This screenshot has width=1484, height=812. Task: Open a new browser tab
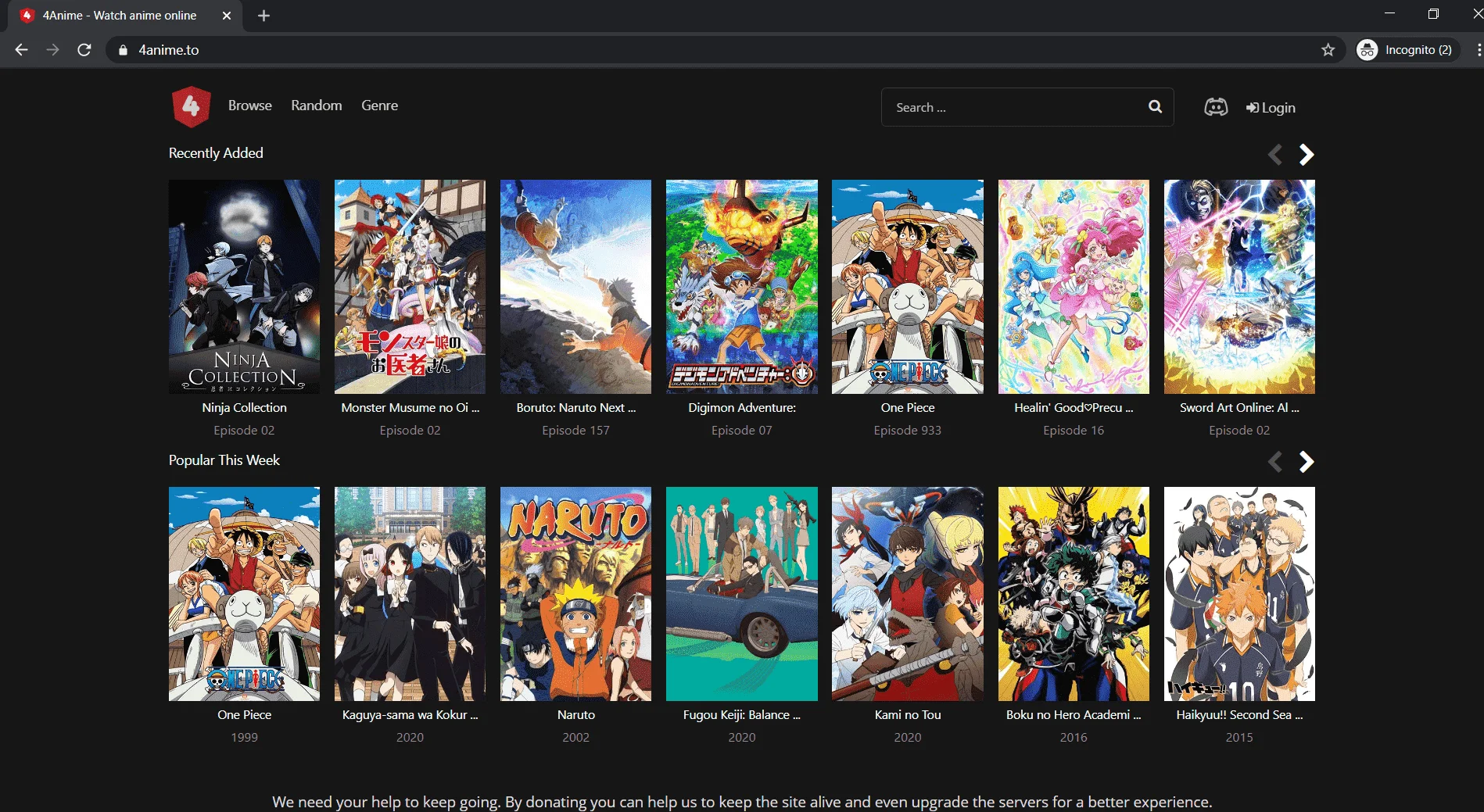tap(263, 16)
